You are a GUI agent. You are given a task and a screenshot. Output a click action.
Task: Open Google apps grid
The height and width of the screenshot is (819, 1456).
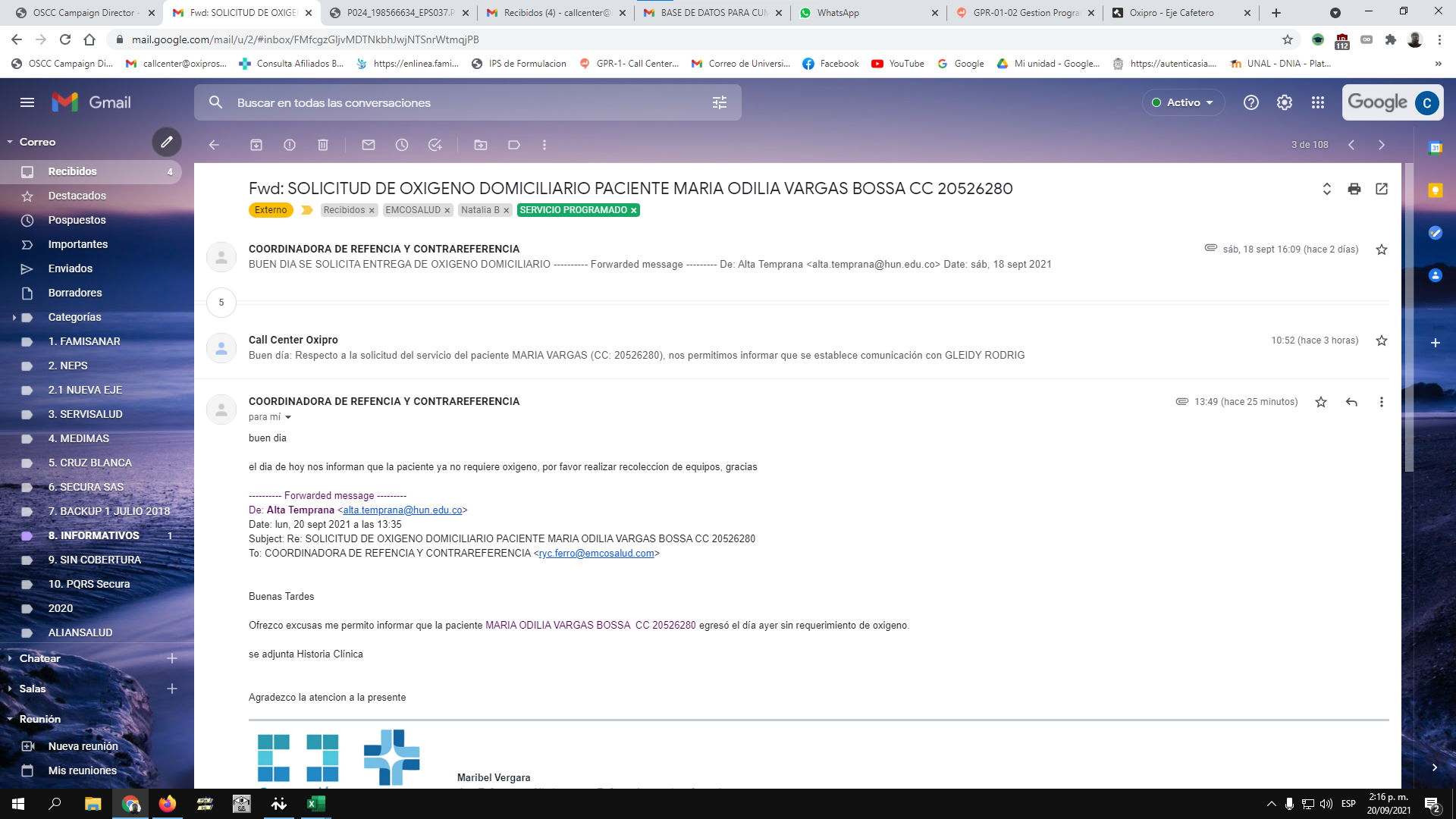(x=1318, y=102)
